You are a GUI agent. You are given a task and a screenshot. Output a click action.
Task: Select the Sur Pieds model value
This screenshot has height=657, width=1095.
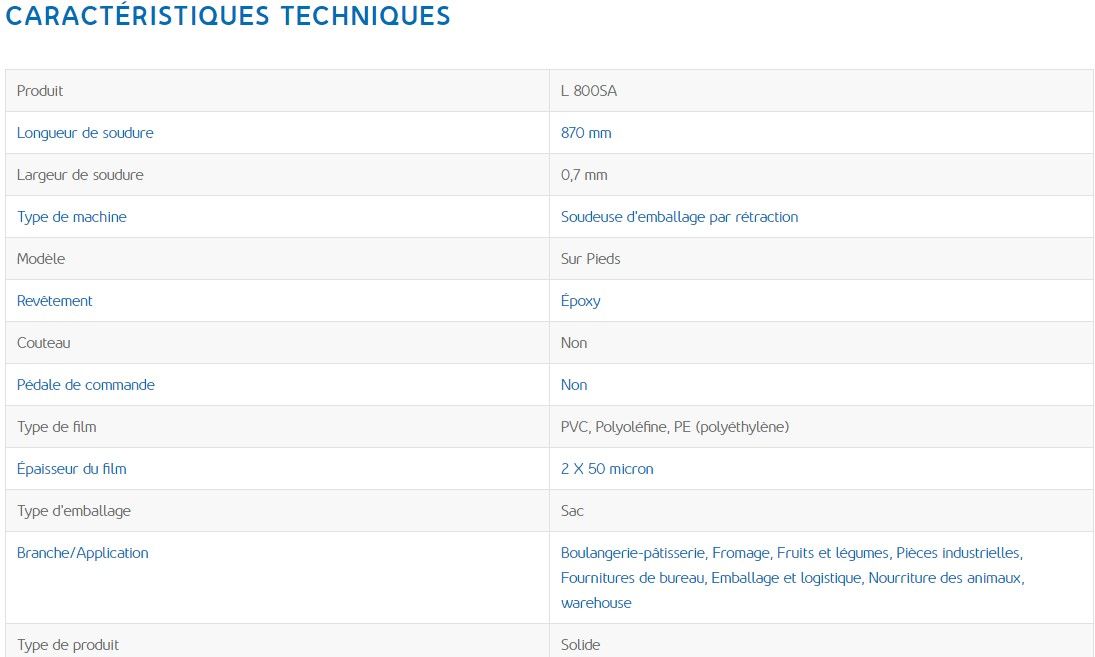pos(590,259)
